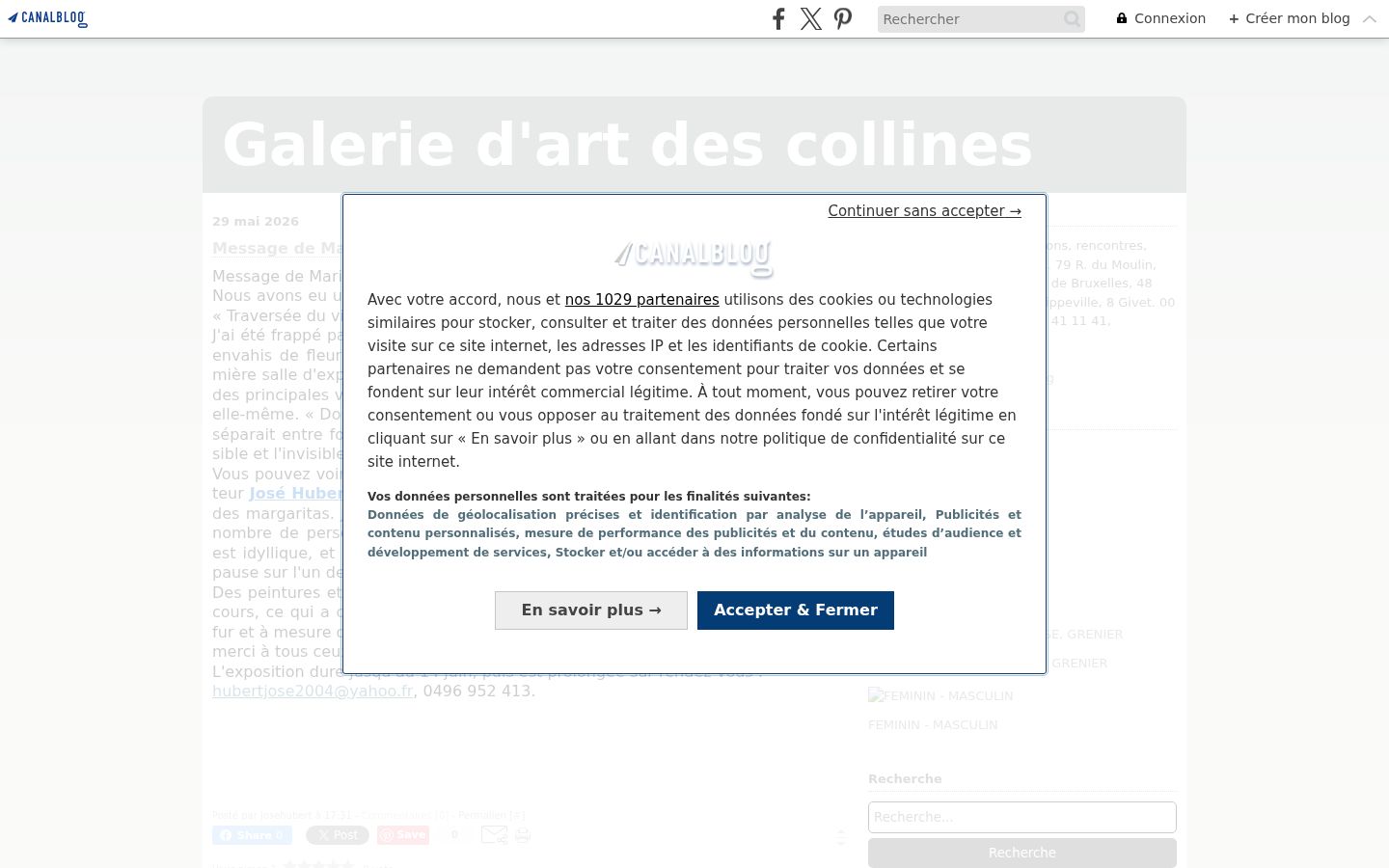Screen dimensions: 1389x868
Task: Open the nos 1029 partenaires link
Action: [641, 300]
